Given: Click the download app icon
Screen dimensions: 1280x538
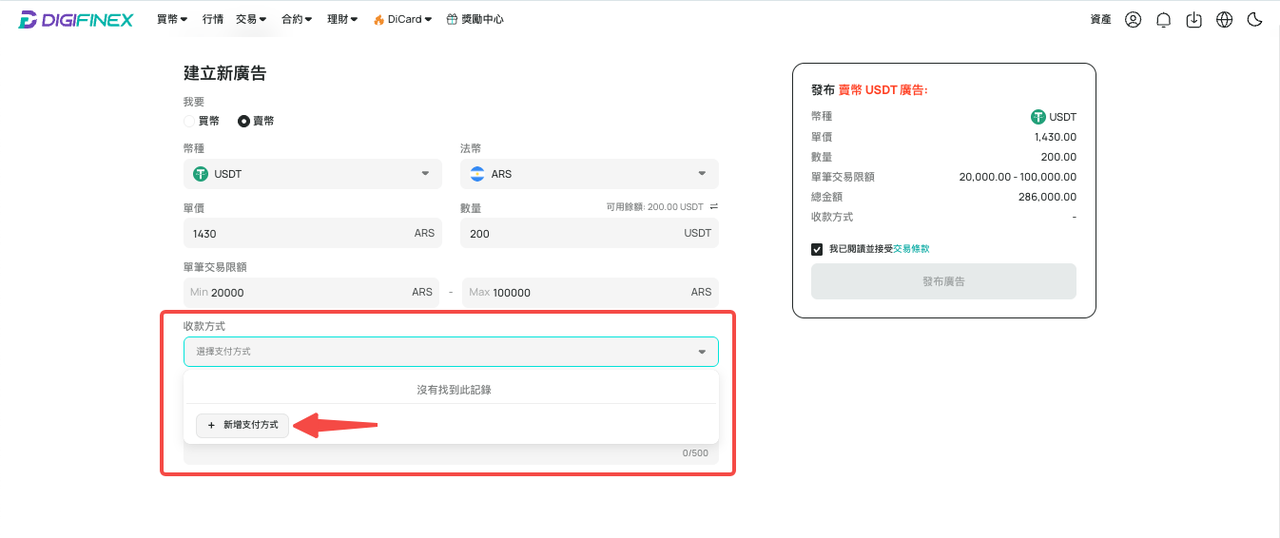Looking at the screenshot, I should [1194, 19].
